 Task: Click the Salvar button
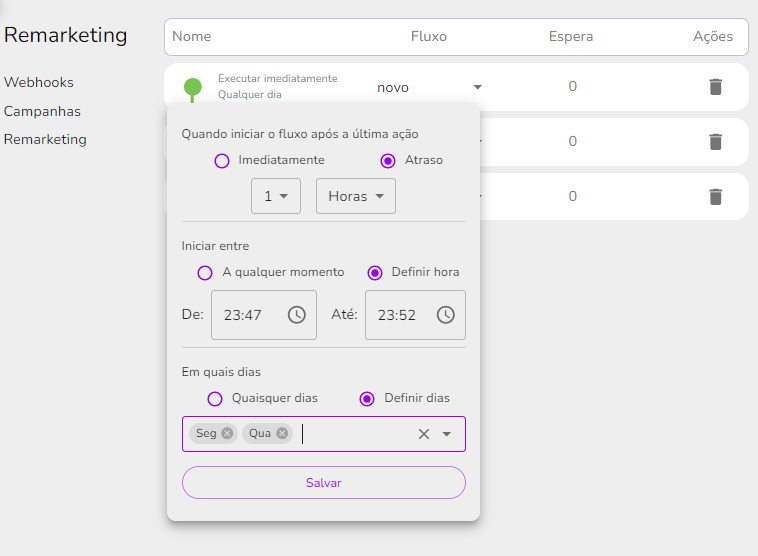click(324, 483)
